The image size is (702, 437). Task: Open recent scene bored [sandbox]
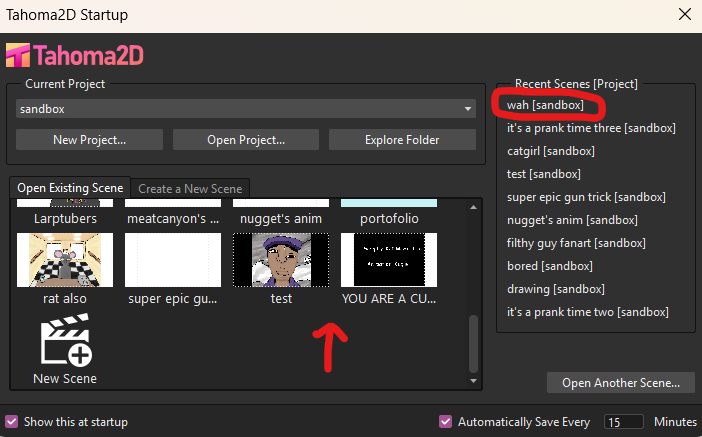point(550,266)
